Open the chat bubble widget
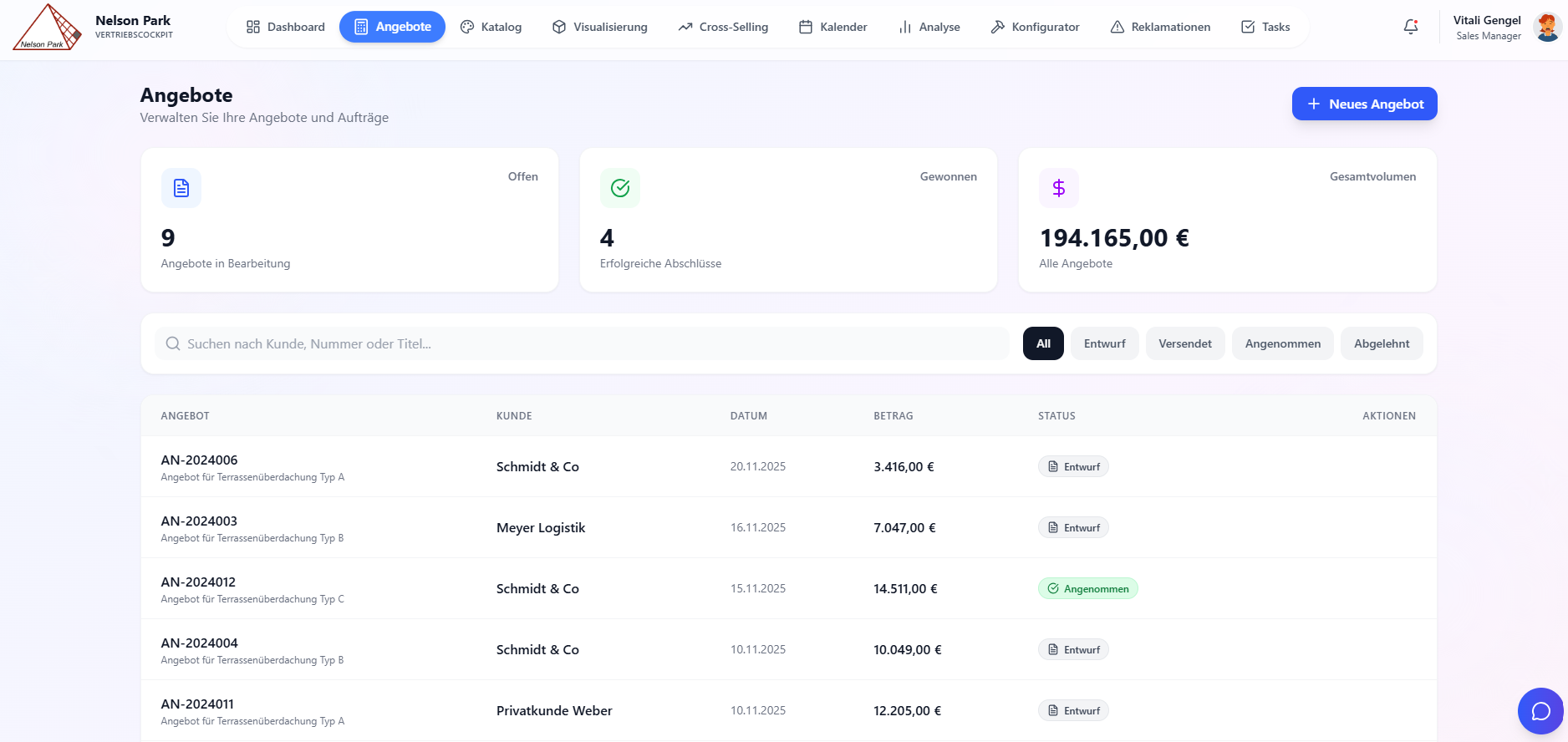1568x742 pixels. (1540, 711)
